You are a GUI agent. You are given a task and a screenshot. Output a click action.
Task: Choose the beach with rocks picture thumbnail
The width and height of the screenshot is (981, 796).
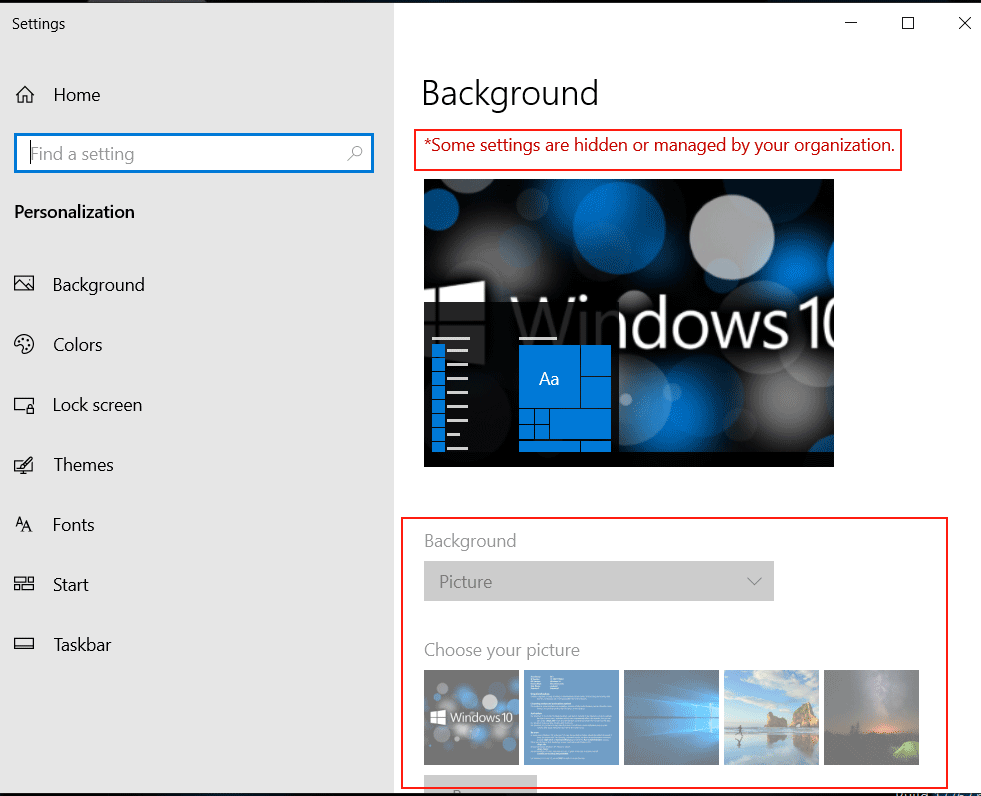pos(771,717)
